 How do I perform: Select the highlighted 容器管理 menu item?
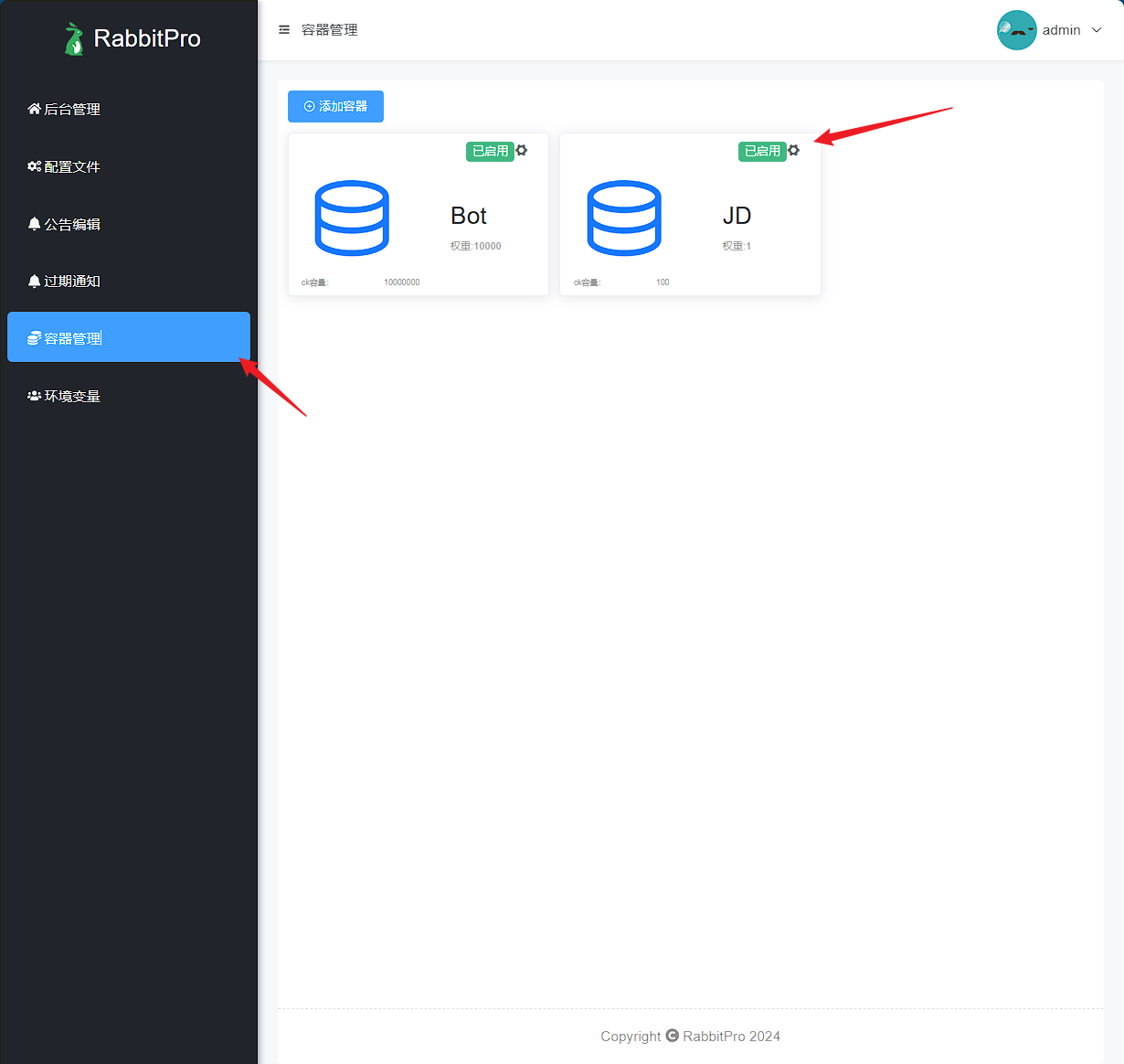point(128,337)
